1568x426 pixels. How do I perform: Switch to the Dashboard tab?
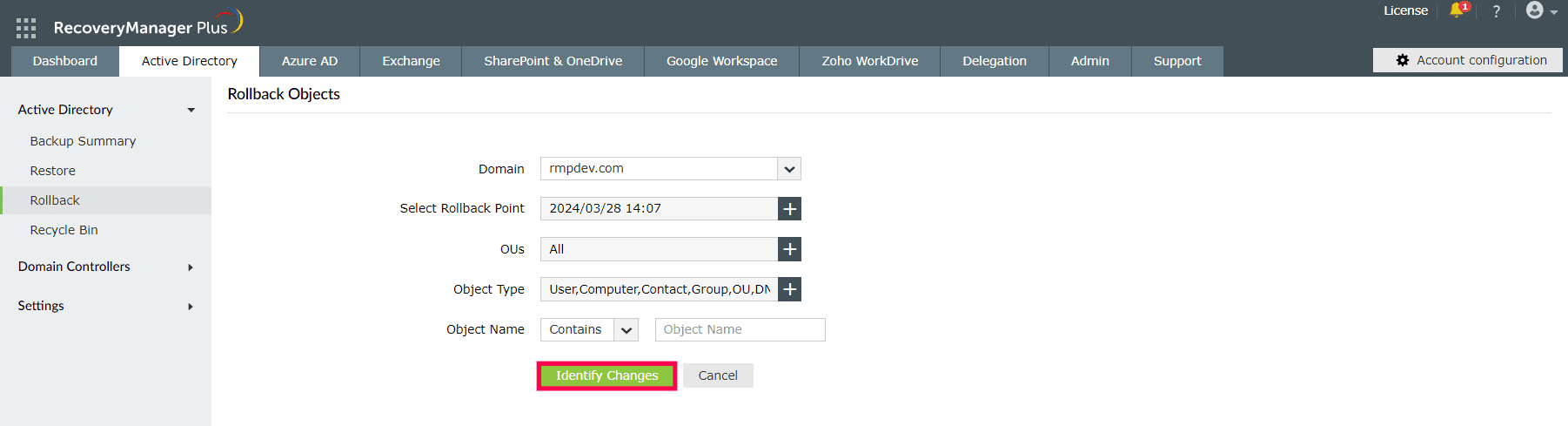coord(65,61)
